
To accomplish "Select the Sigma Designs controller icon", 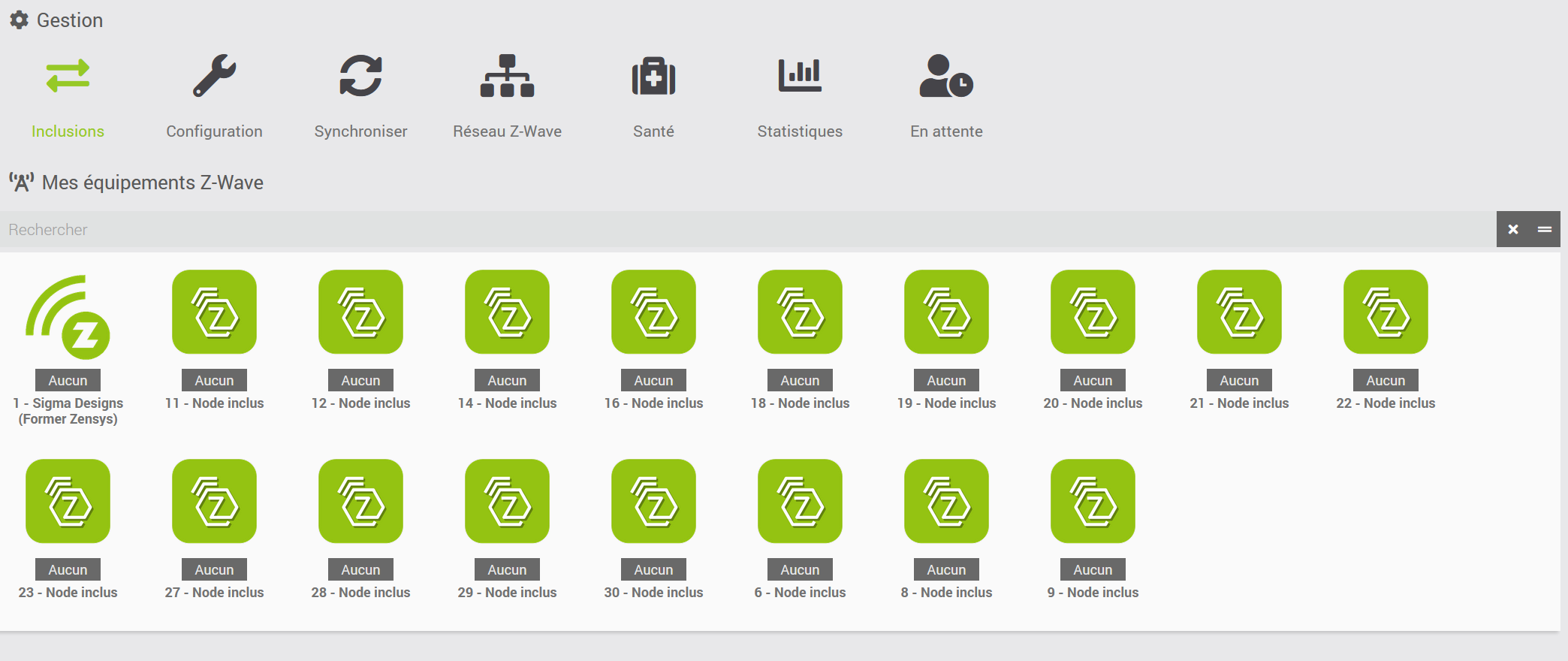I will click(68, 317).
